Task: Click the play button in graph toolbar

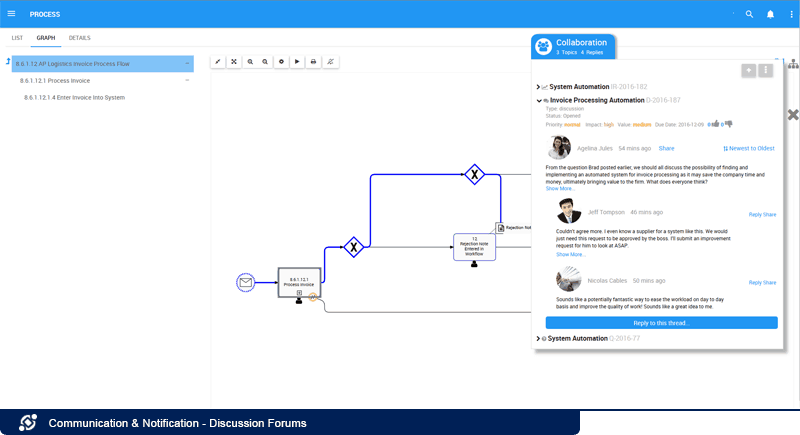Action: tap(297, 61)
